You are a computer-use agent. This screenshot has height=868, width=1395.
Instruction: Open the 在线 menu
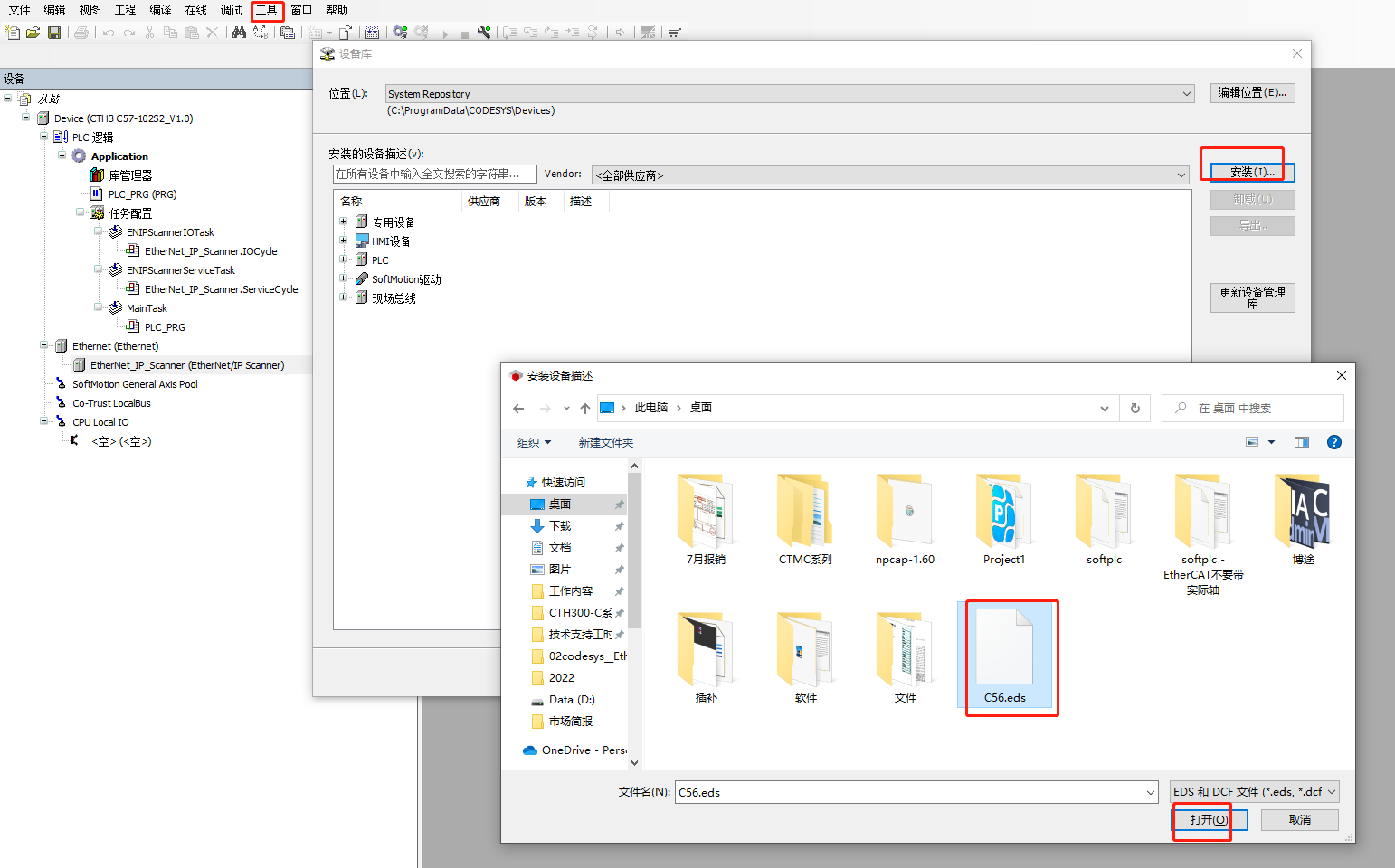tap(195, 10)
